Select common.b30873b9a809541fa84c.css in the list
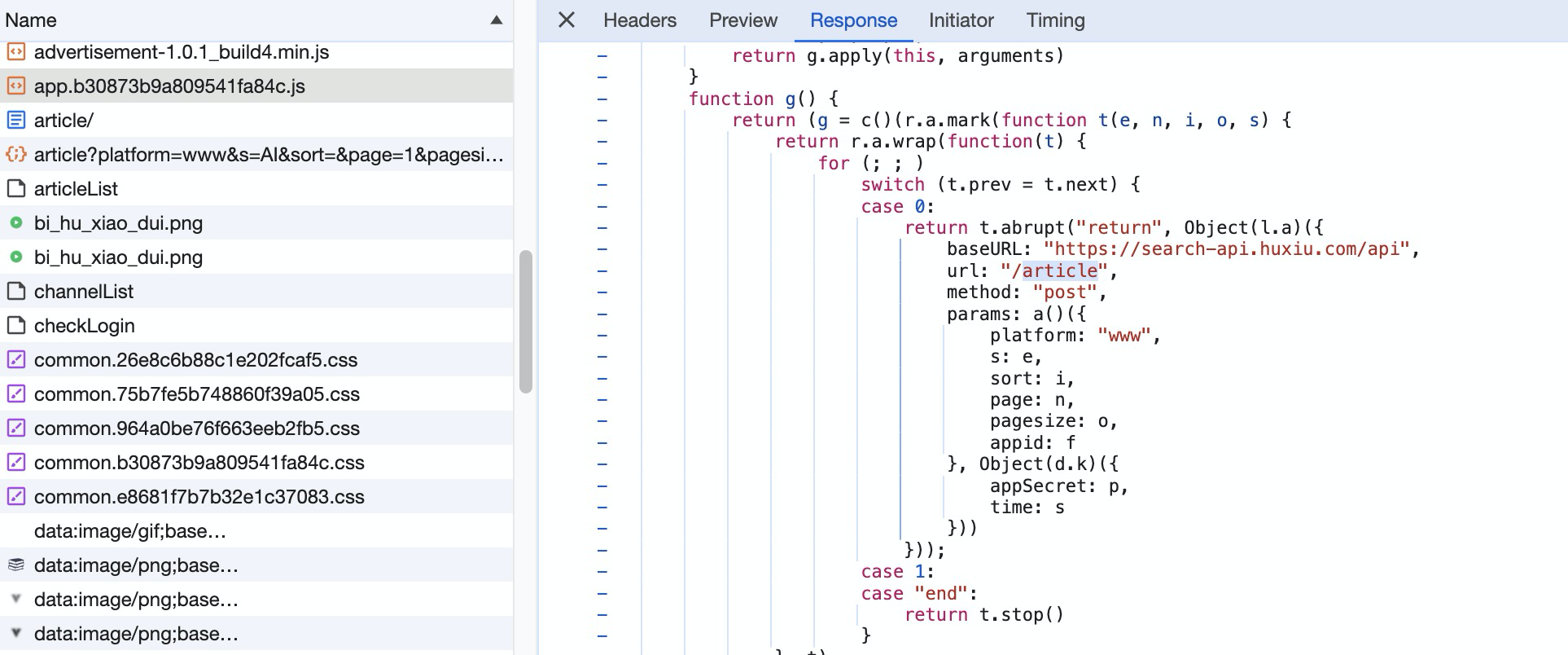Screen dimensions: 1568x655 click(x=256, y=463)
